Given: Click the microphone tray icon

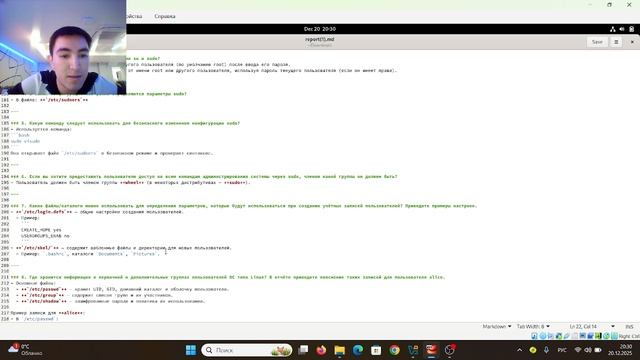Looking at the screenshot, I should [x=546, y=350].
